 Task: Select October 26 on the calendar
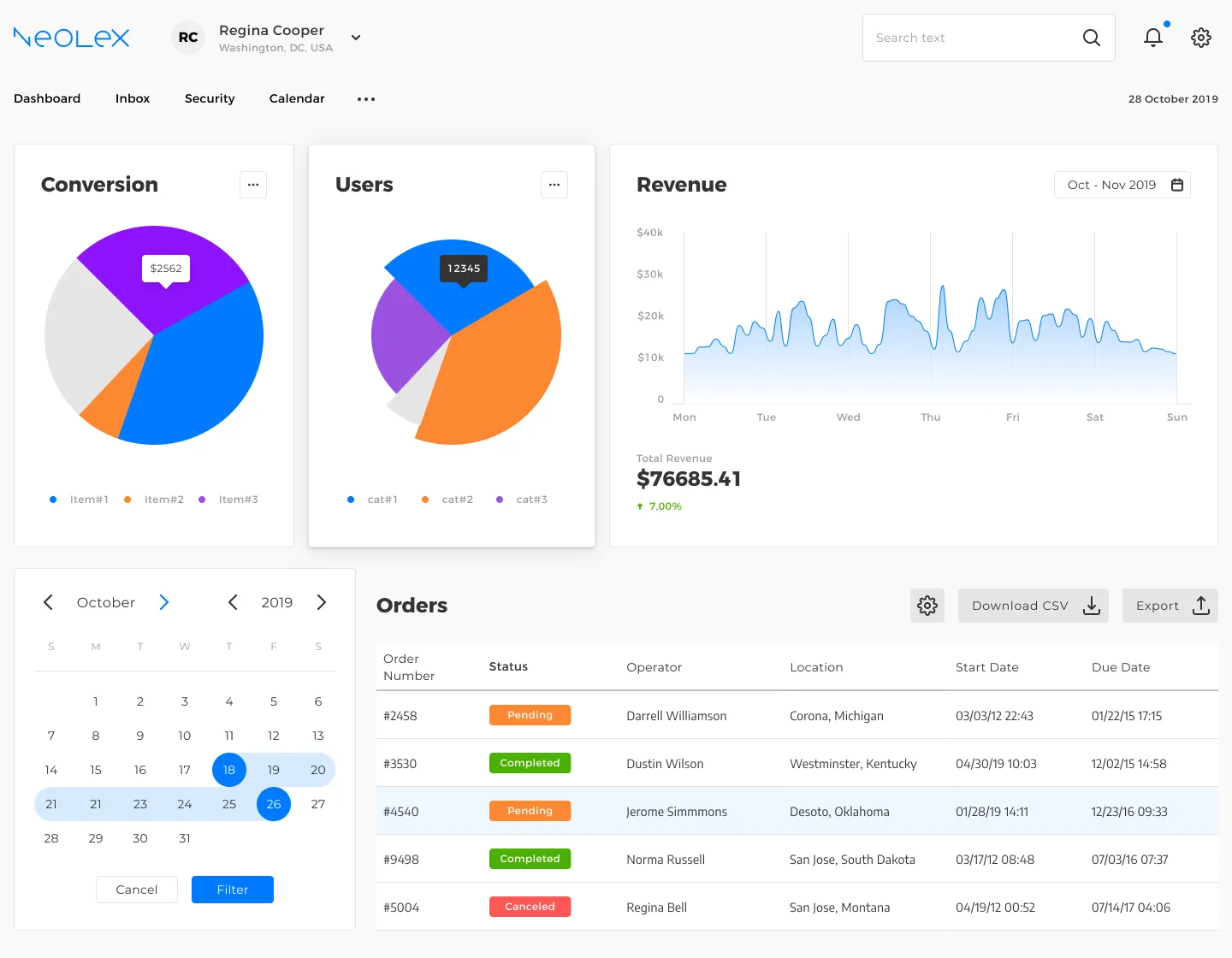coord(274,804)
